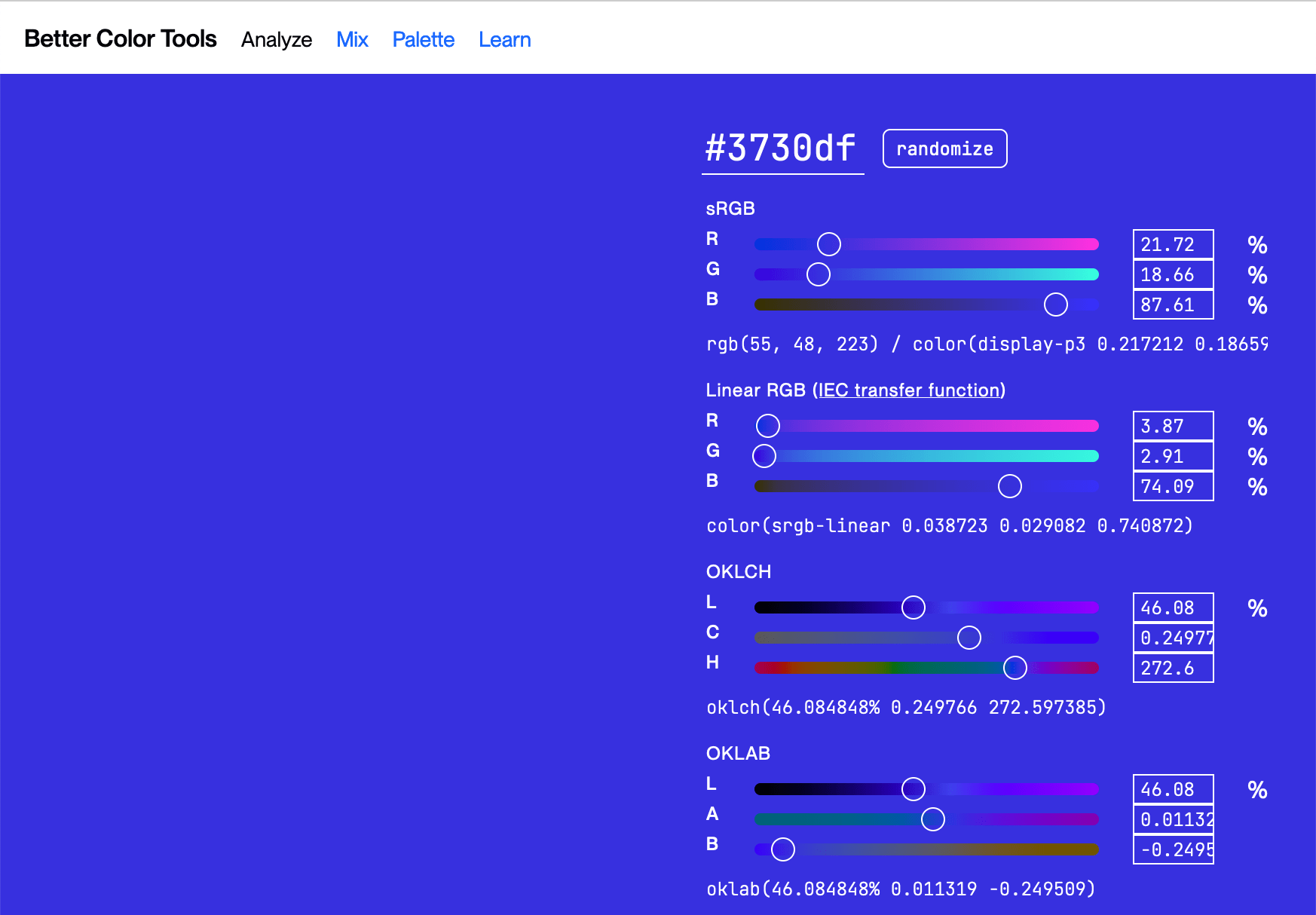
Task: Click the randomize button
Action: click(x=944, y=148)
